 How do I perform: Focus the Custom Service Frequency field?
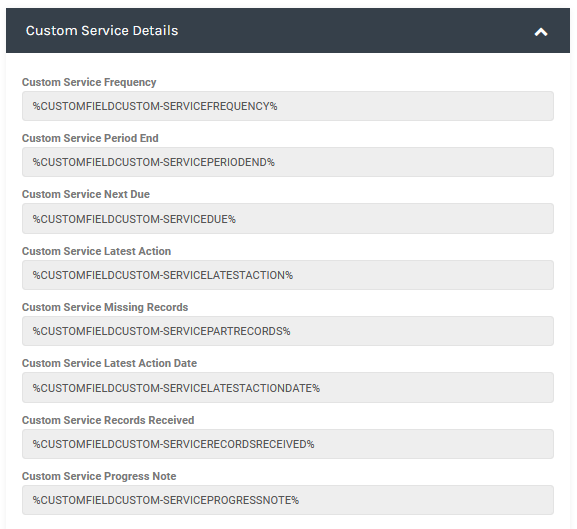pyautogui.click(x=288, y=106)
